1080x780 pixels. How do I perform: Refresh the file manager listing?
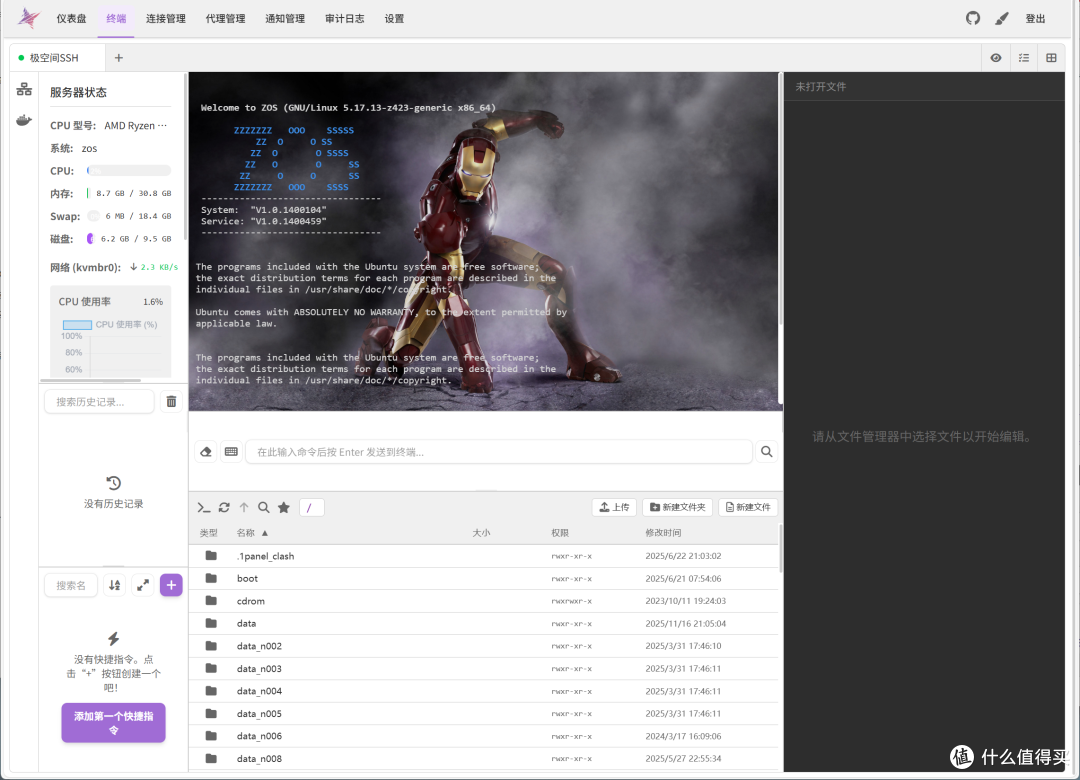(x=224, y=508)
